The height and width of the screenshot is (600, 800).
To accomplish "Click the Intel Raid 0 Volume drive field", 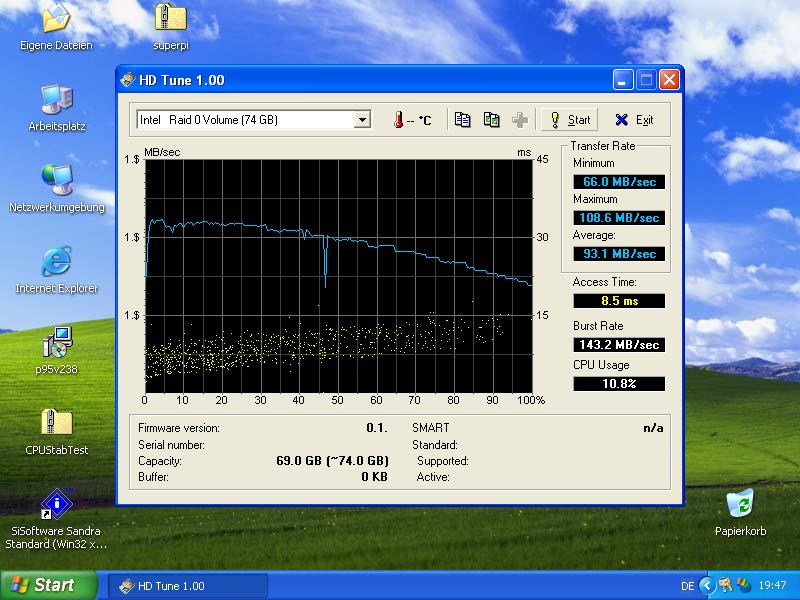I will click(254, 120).
